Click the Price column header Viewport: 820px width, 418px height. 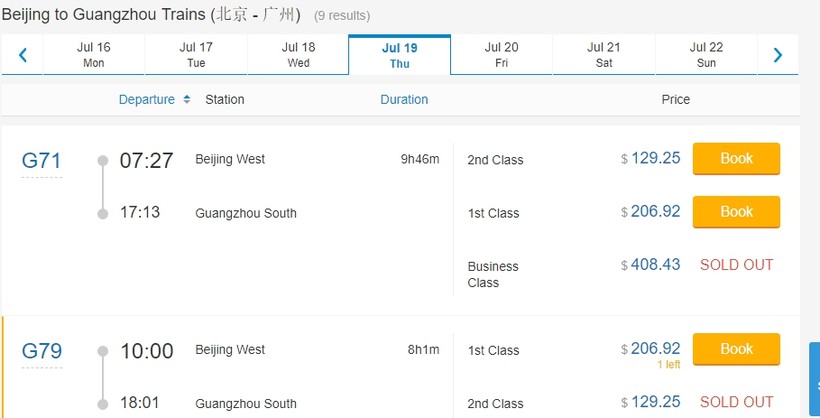pyautogui.click(x=675, y=99)
